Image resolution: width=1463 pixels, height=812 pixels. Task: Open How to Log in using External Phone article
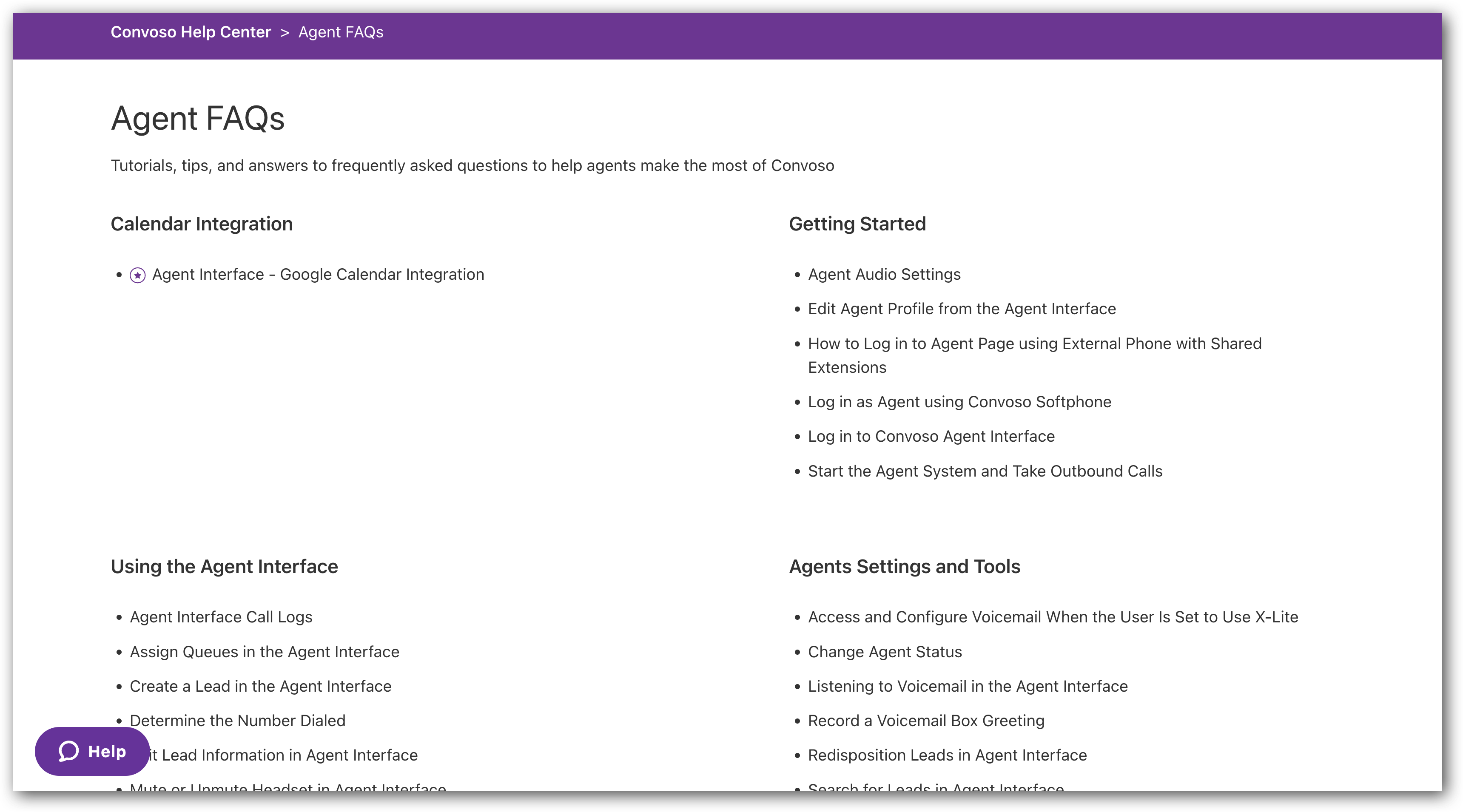(x=1034, y=355)
